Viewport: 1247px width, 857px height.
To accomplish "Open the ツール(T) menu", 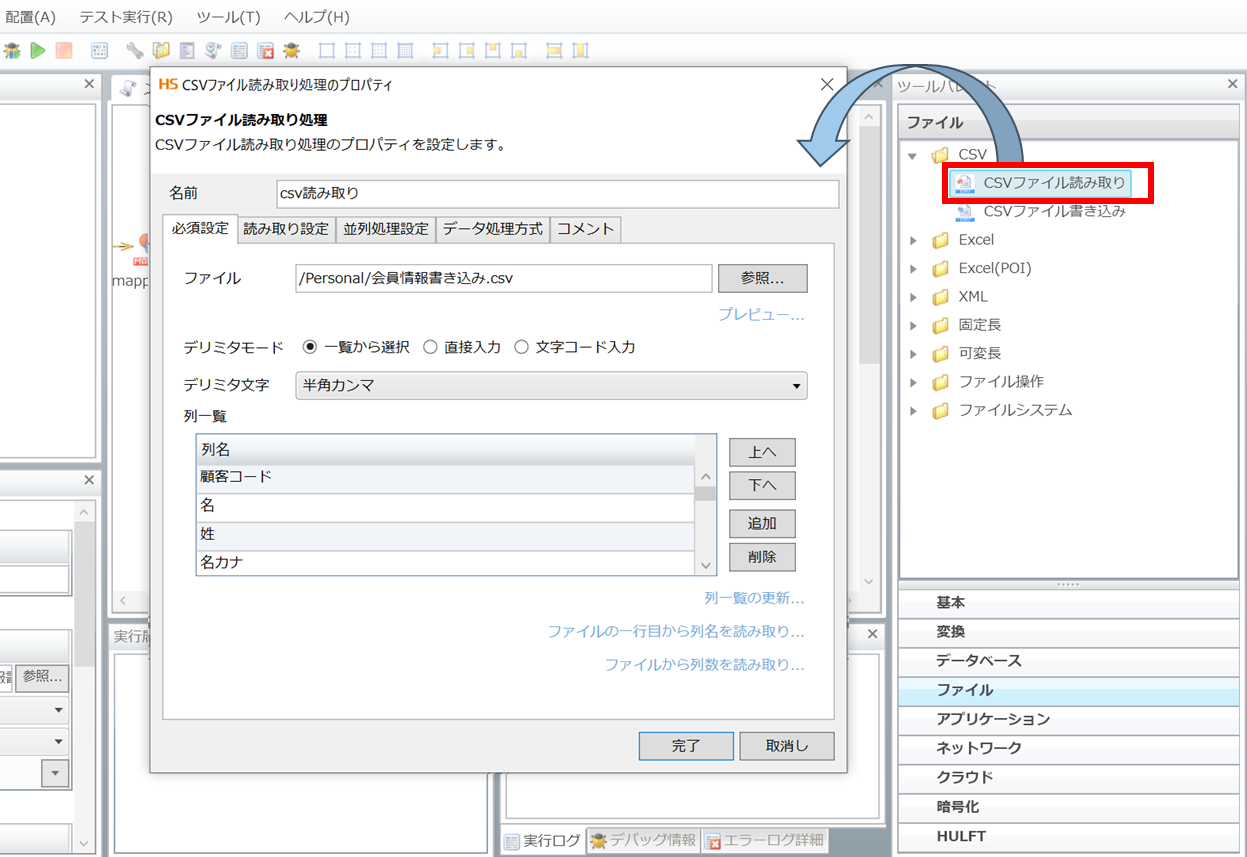I will tap(228, 17).
